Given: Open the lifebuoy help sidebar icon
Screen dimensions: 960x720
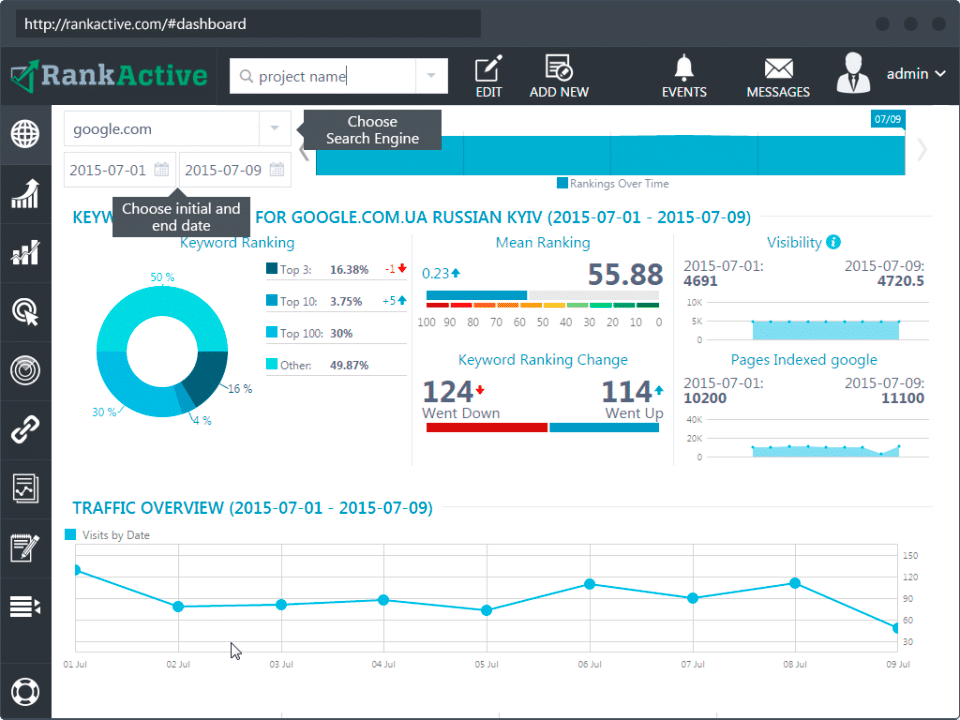Looking at the screenshot, I should (25, 692).
